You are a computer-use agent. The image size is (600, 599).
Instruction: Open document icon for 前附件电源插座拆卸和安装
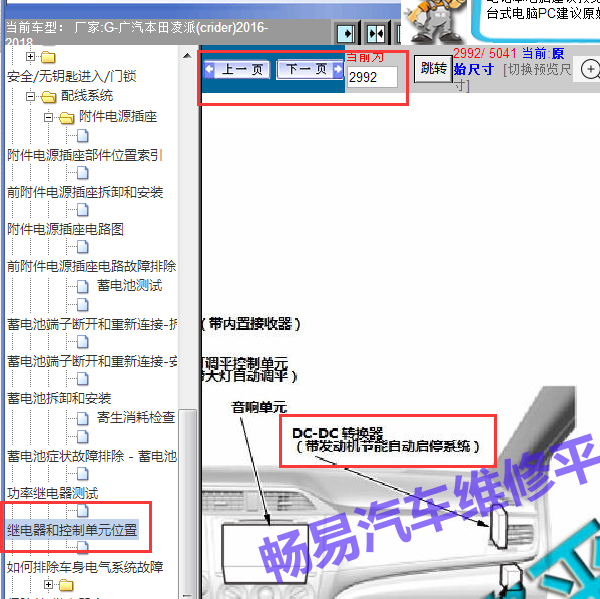pos(83,173)
